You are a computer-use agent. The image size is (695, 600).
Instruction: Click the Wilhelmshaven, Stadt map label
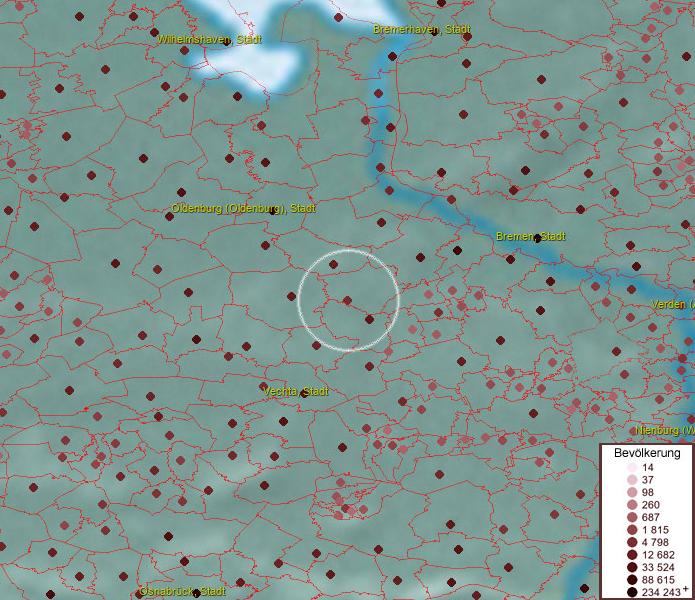(x=209, y=39)
